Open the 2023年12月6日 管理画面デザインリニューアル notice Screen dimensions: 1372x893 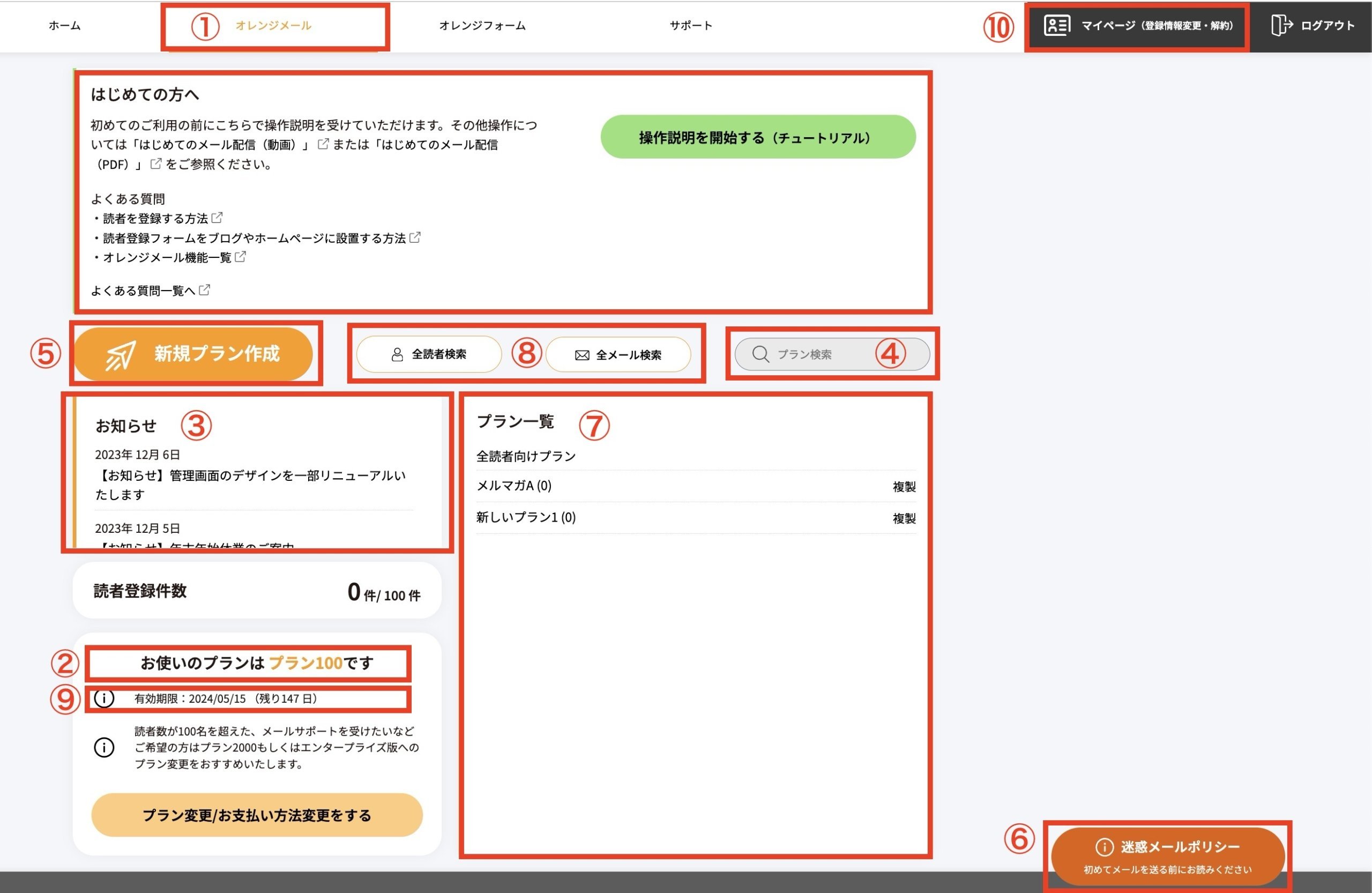(x=251, y=485)
